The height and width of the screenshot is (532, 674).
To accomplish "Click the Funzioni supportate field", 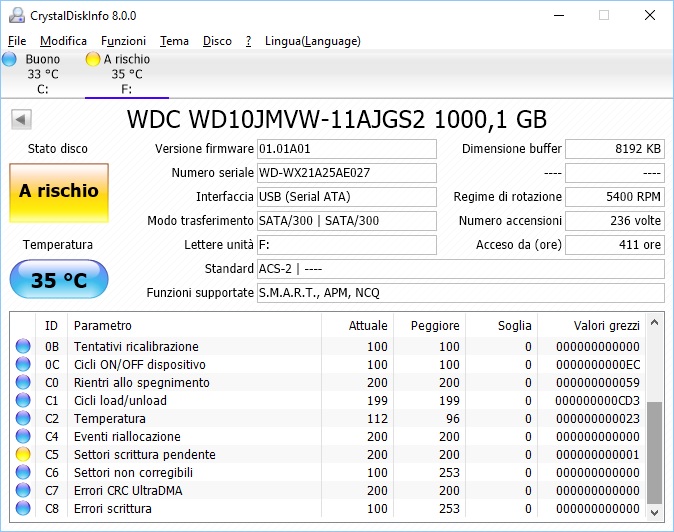I will pyautogui.click(x=461, y=293).
